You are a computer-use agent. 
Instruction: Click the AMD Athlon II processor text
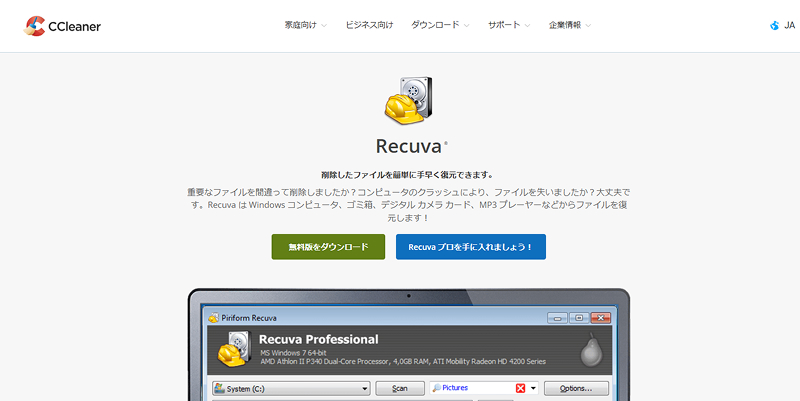(x=403, y=361)
